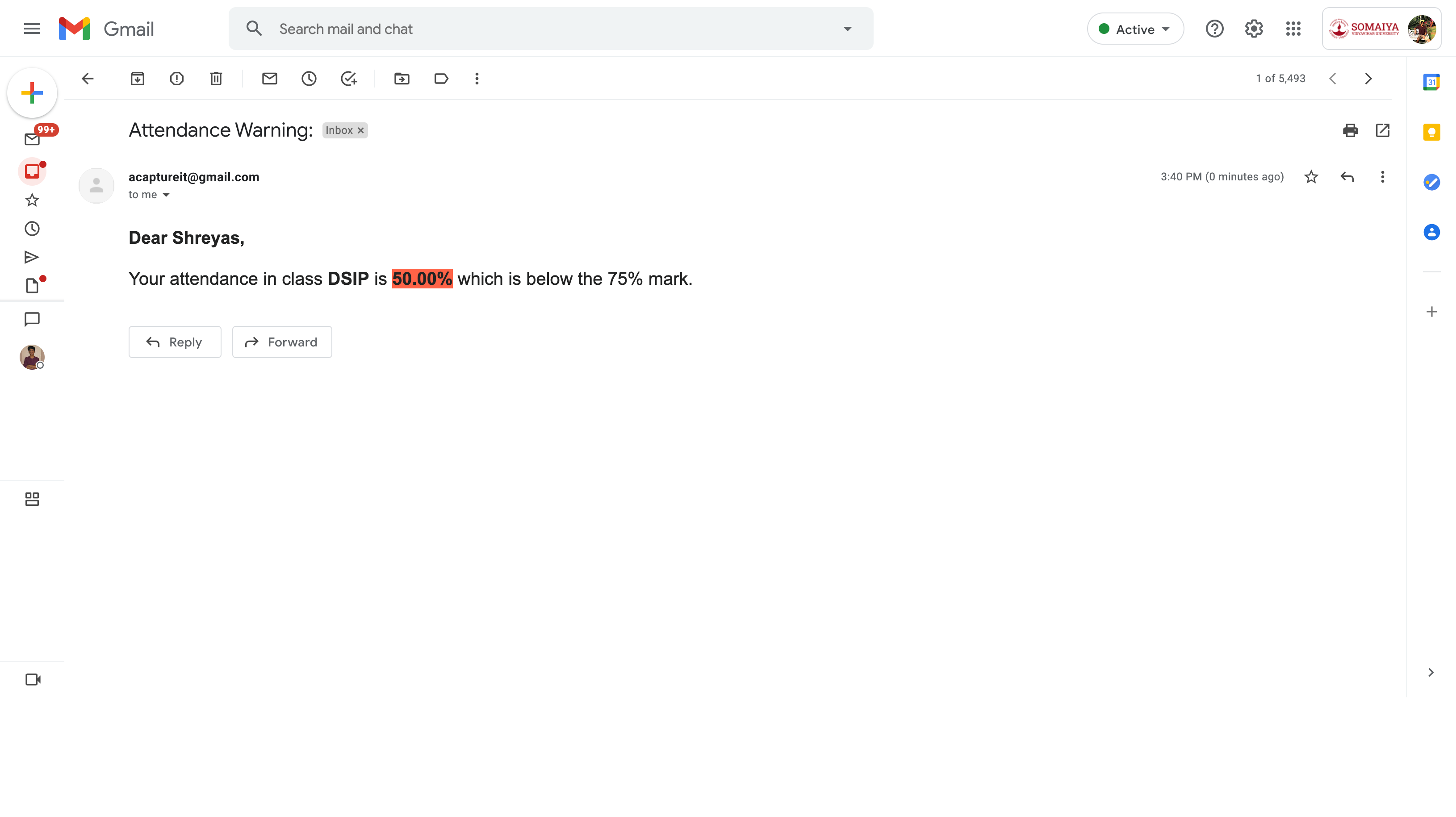Print the Attendance Warning email
Image resolution: width=1456 pixels, height=817 pixels.
(1350, 130)
